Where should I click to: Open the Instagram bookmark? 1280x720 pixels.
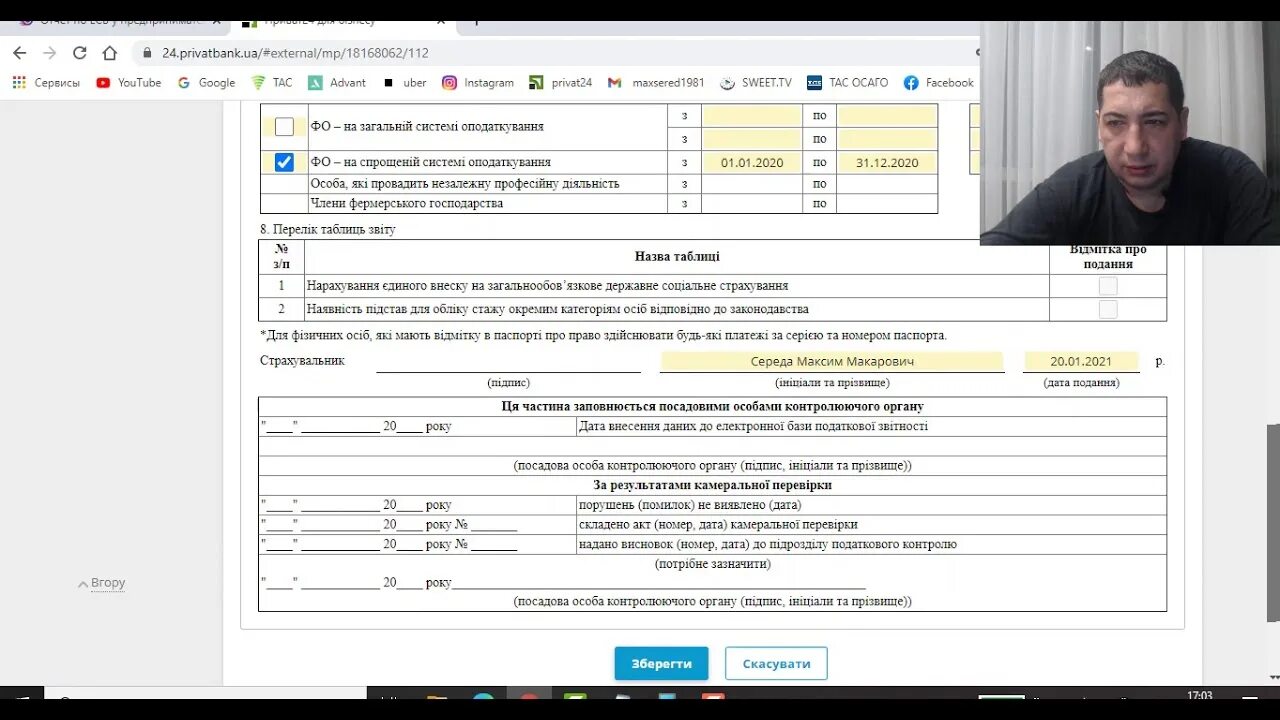point(478,83)
